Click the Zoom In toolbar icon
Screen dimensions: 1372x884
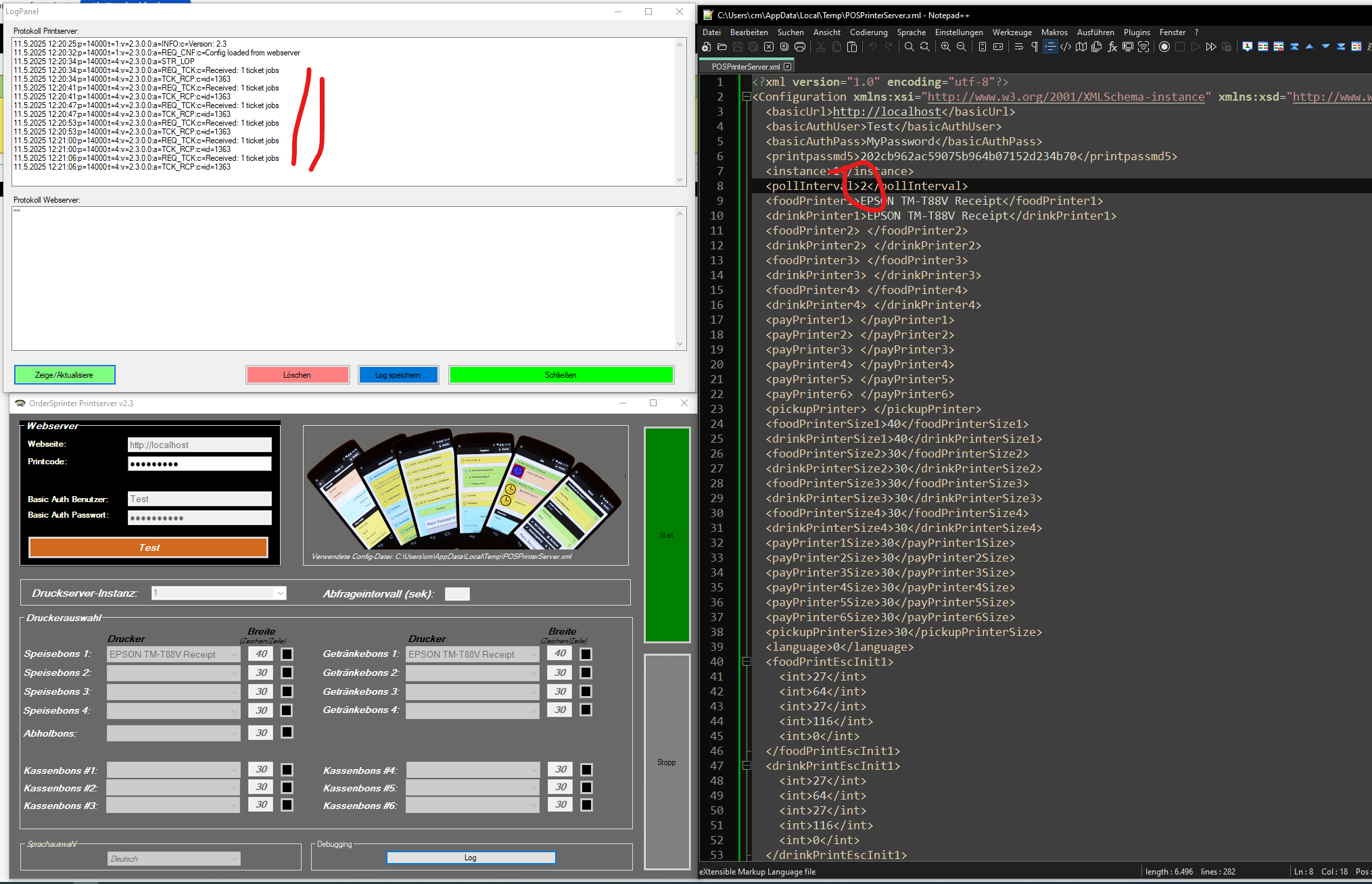coord(945,47)
